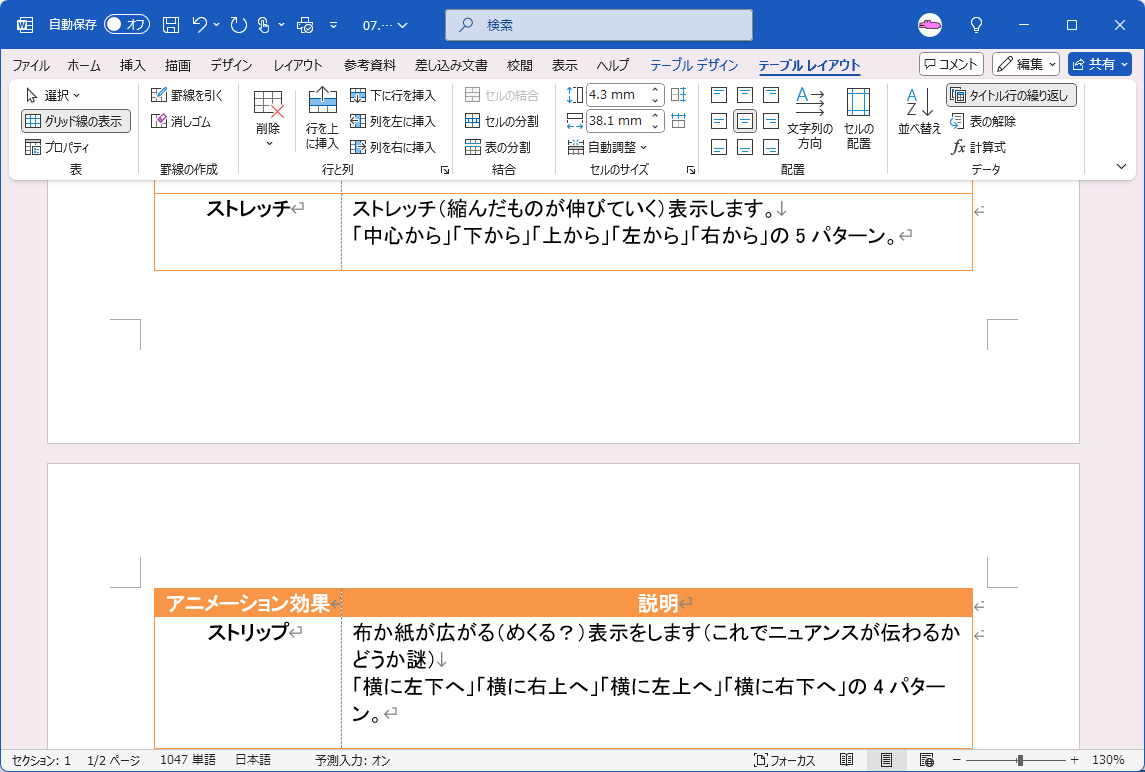
Task: Click Sort (並べ替え) button
Action: pyautogui.click(x=919, y=112)
